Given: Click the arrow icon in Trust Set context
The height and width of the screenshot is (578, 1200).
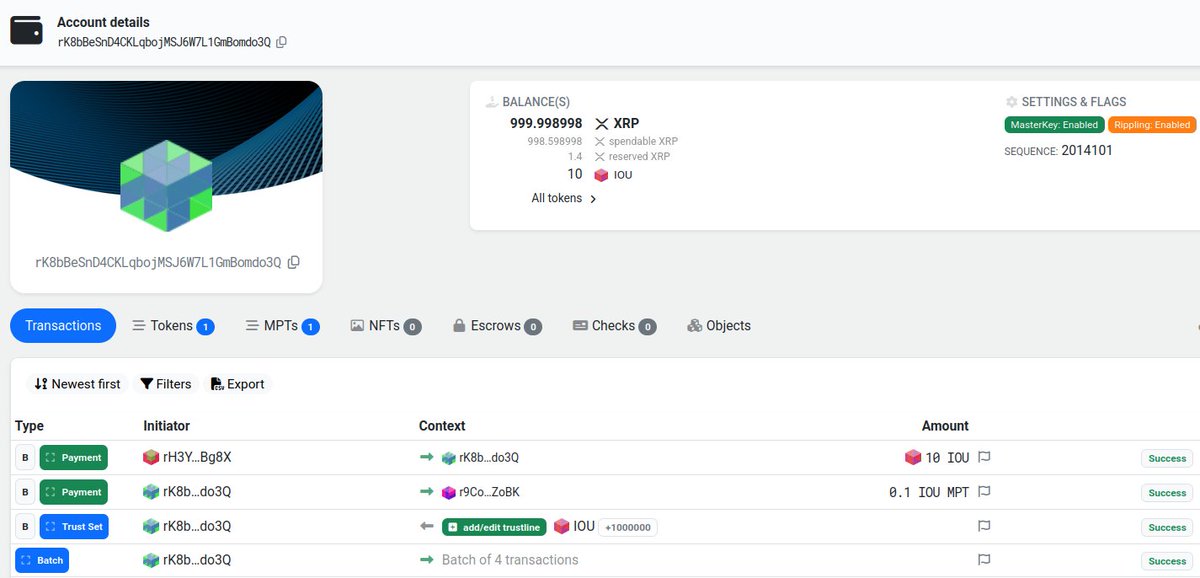Looking at the screenshot, I should [427, 526].
